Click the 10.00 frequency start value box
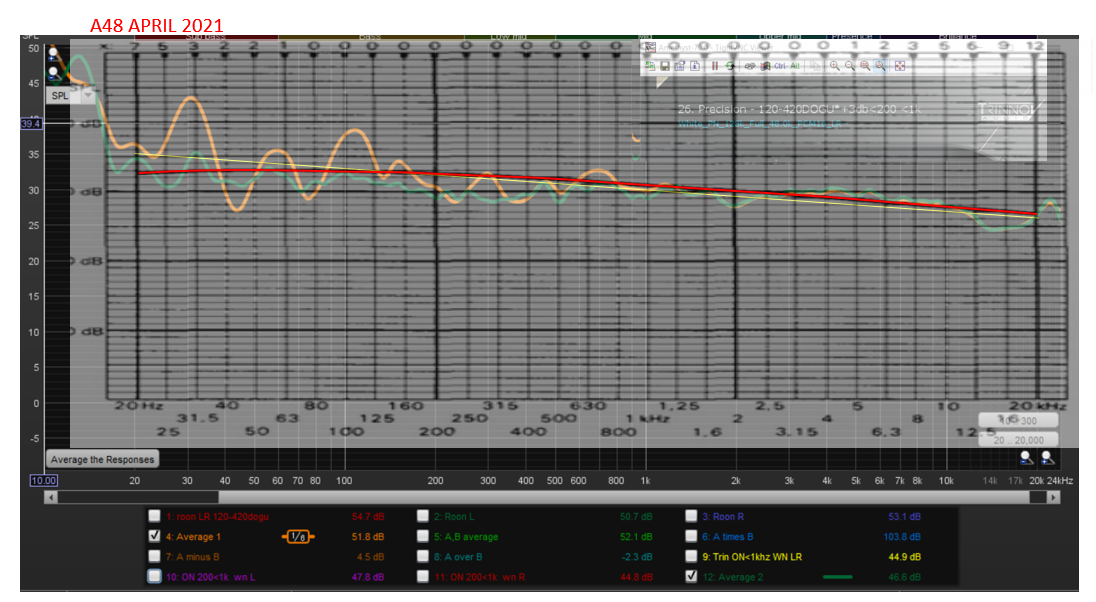 point(43,480)
